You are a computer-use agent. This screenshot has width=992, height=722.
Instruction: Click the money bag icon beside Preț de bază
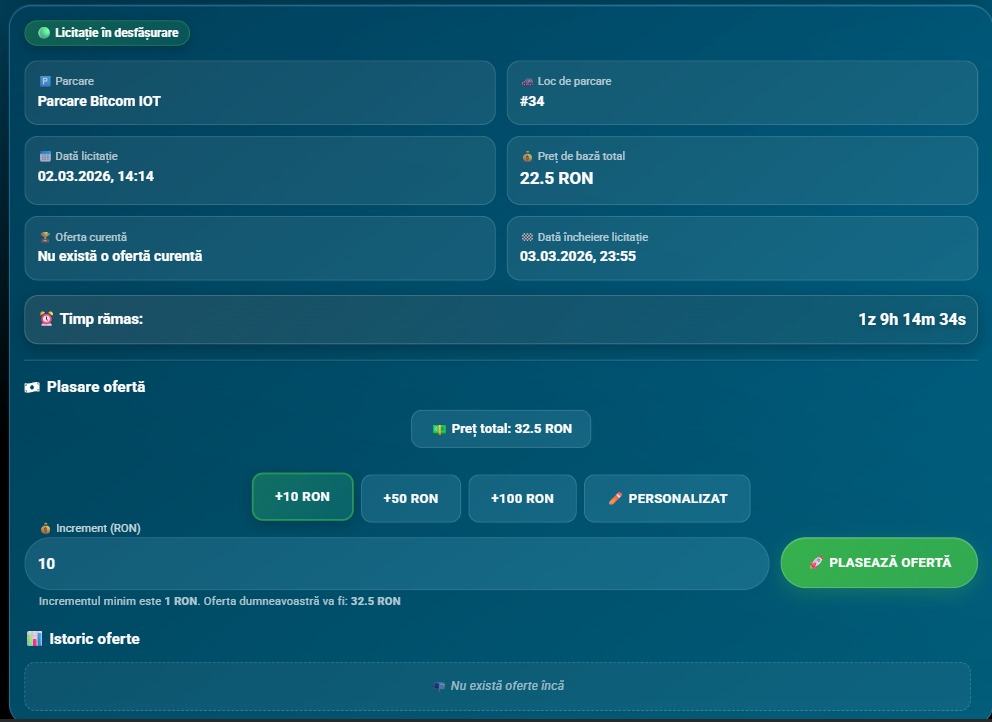click(527, 157)
